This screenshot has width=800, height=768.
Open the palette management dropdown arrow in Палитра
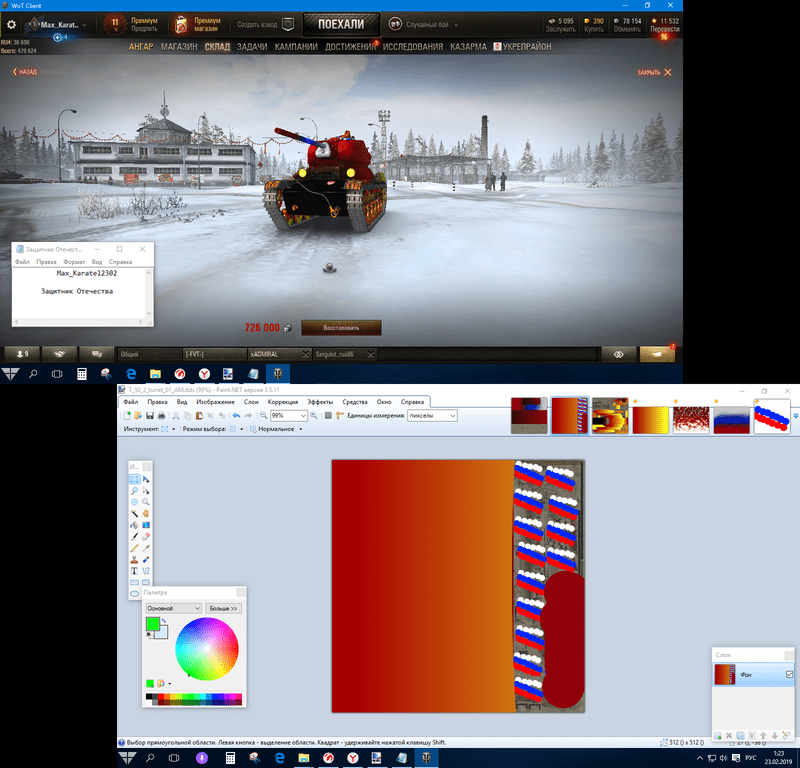pyautogui.click(x=169, y=683)
